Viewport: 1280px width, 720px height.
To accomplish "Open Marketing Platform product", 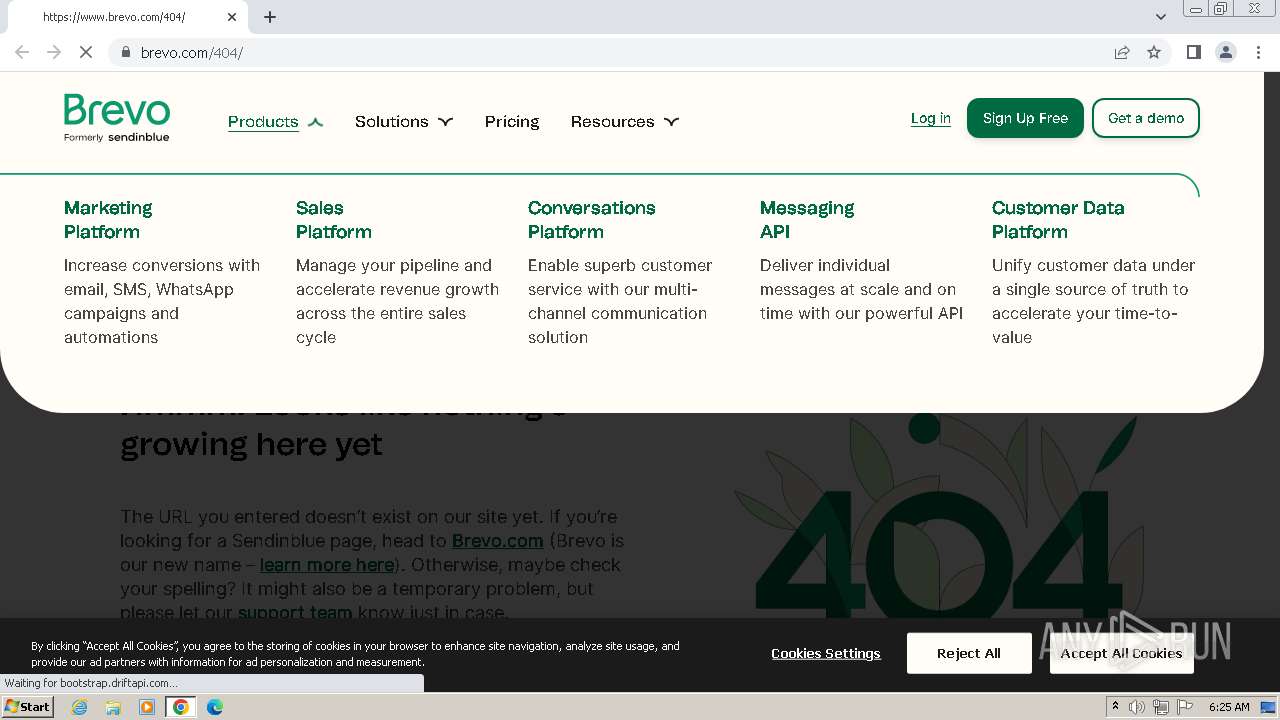I will click(x=108, y=220).
